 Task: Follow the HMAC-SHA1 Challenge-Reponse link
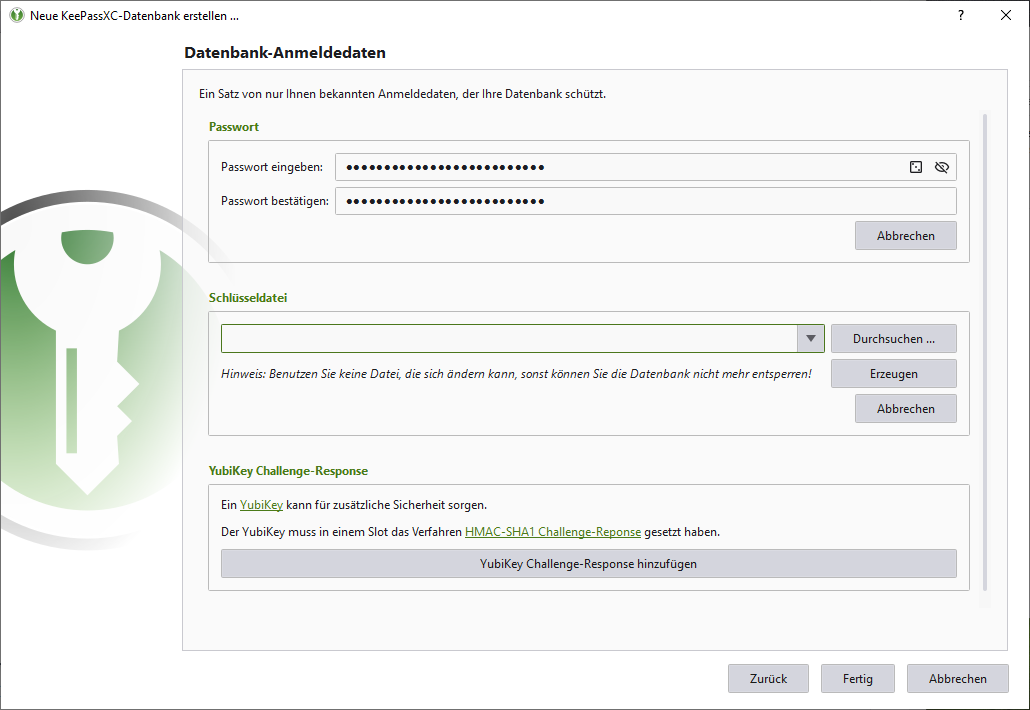[553, 531]
